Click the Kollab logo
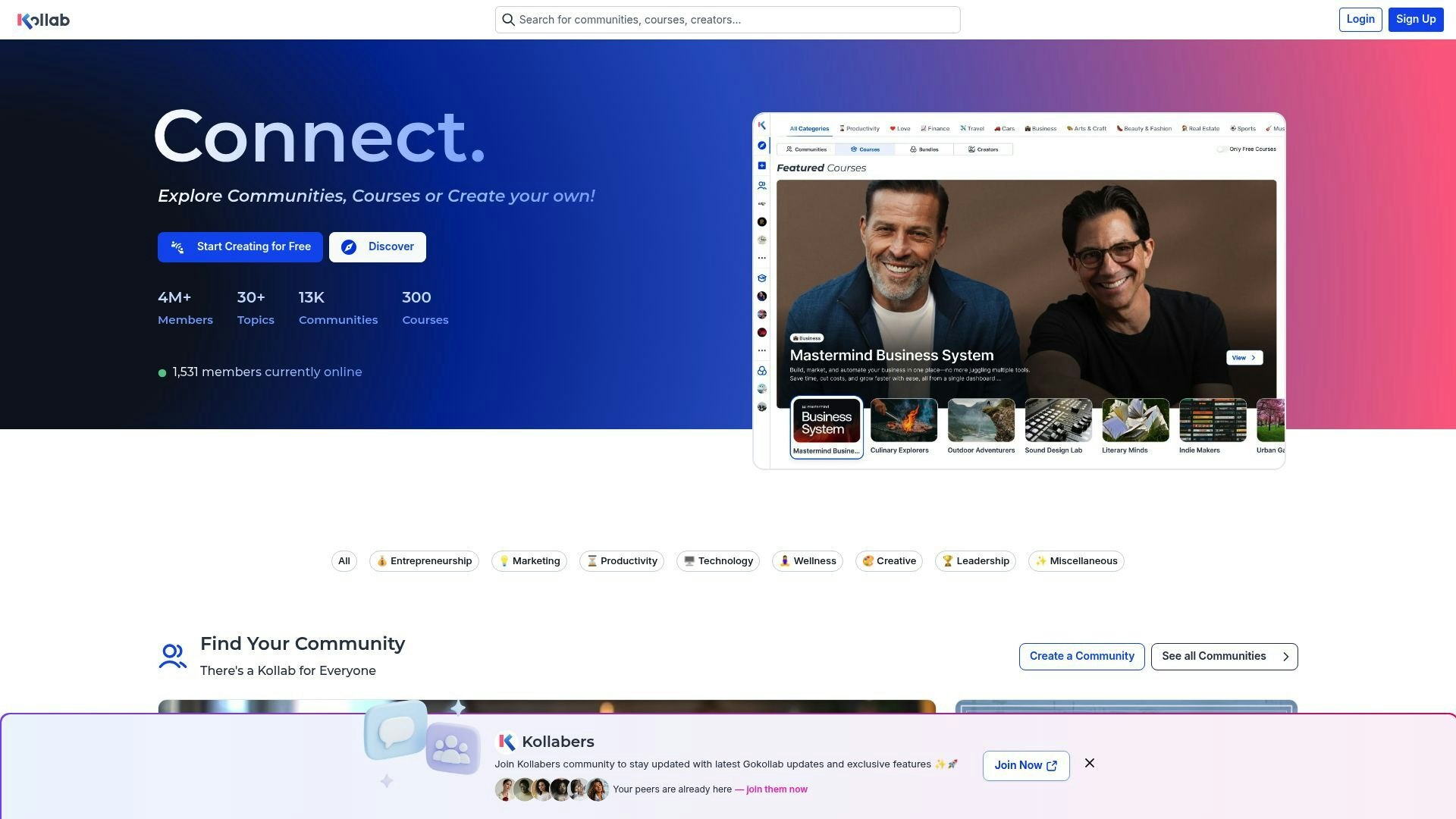Screen dimensions: 1456x819 point(43,20)
